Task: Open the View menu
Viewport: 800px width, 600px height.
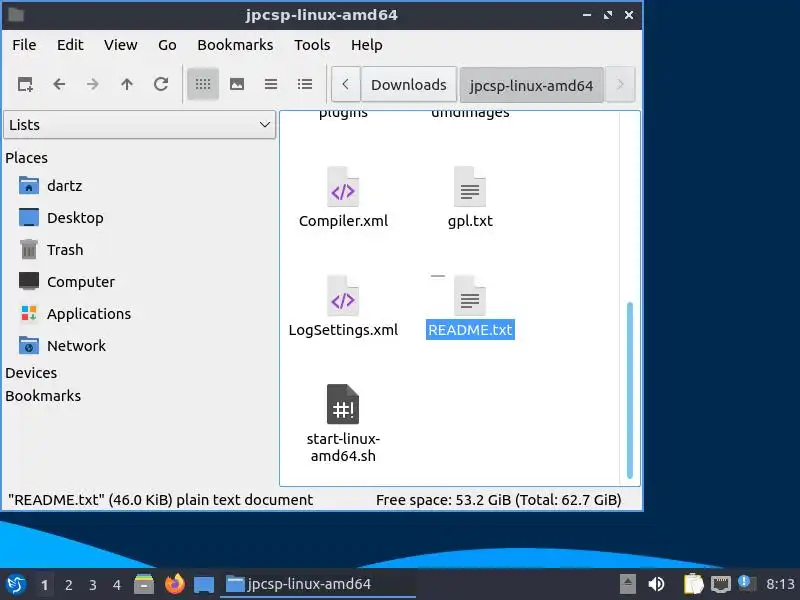Action: 120,45
